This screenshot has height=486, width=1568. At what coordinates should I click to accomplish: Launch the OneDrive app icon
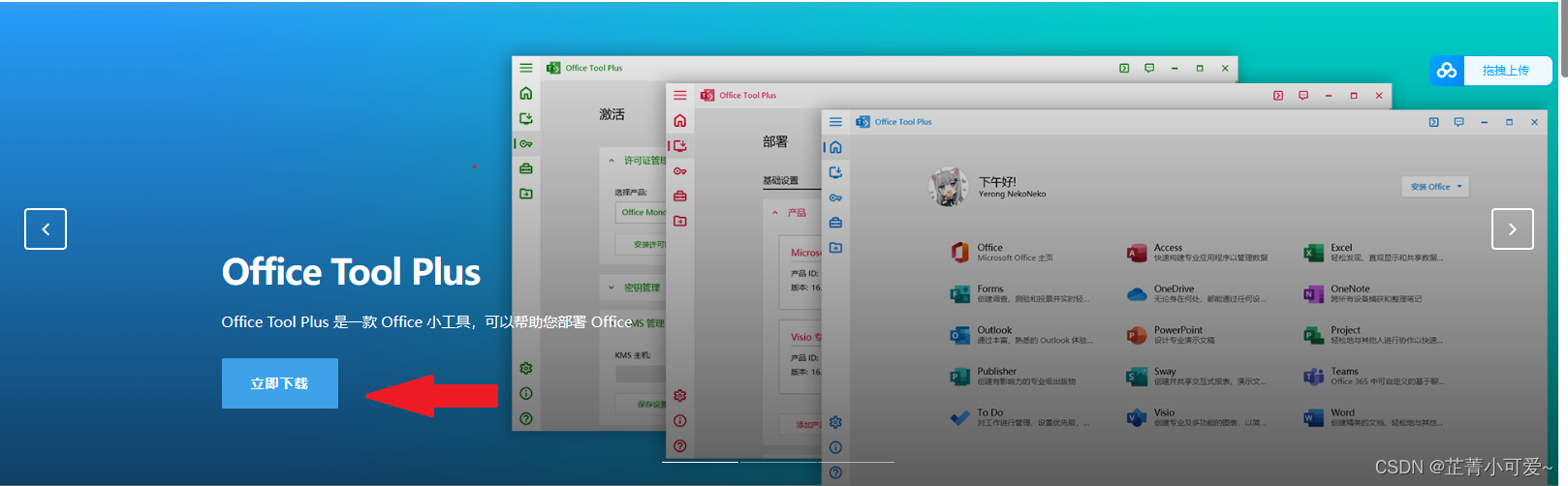pos(1137,293)
